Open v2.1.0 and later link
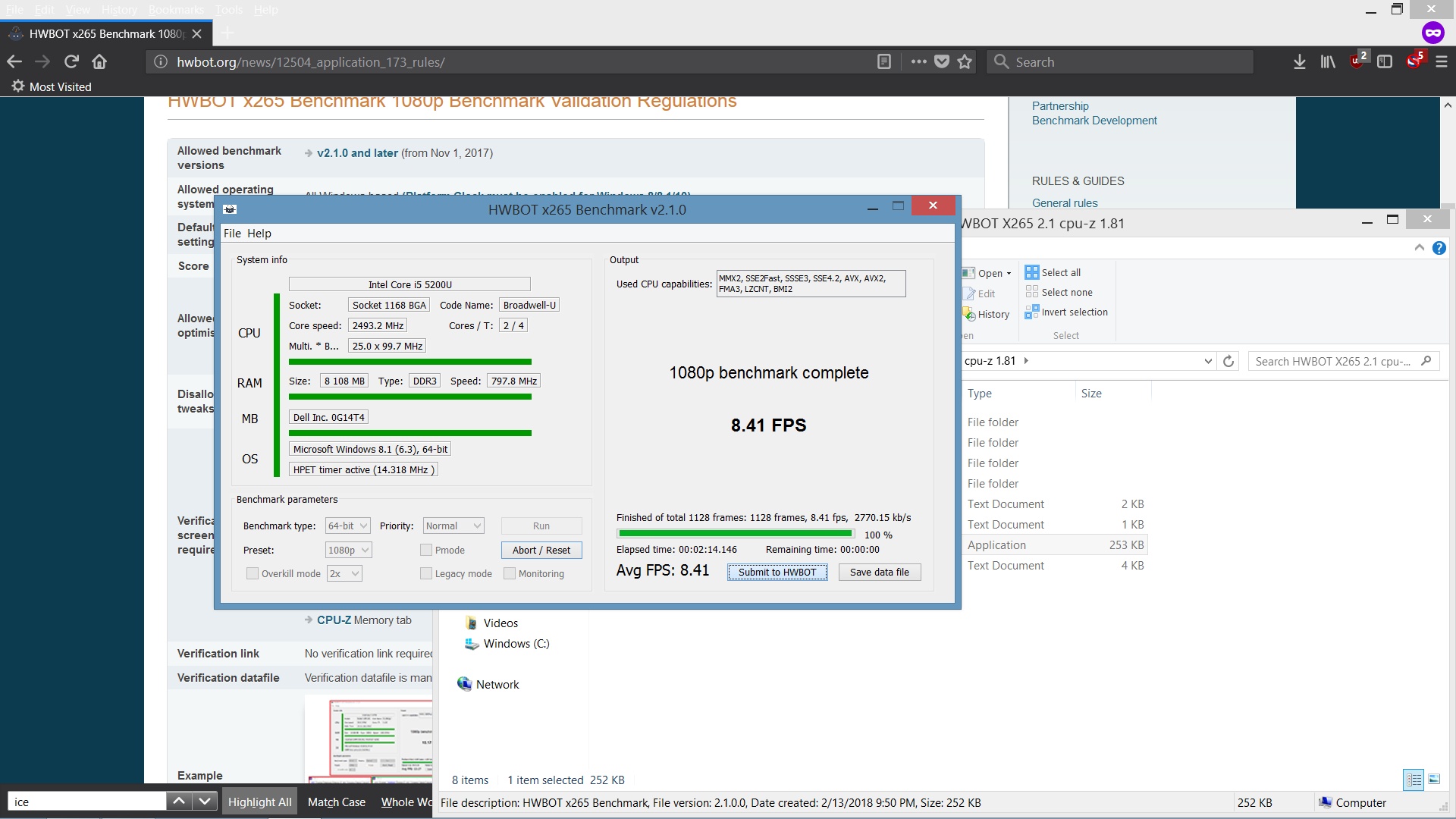The image size is (1456, 819). tap(357, 152)
